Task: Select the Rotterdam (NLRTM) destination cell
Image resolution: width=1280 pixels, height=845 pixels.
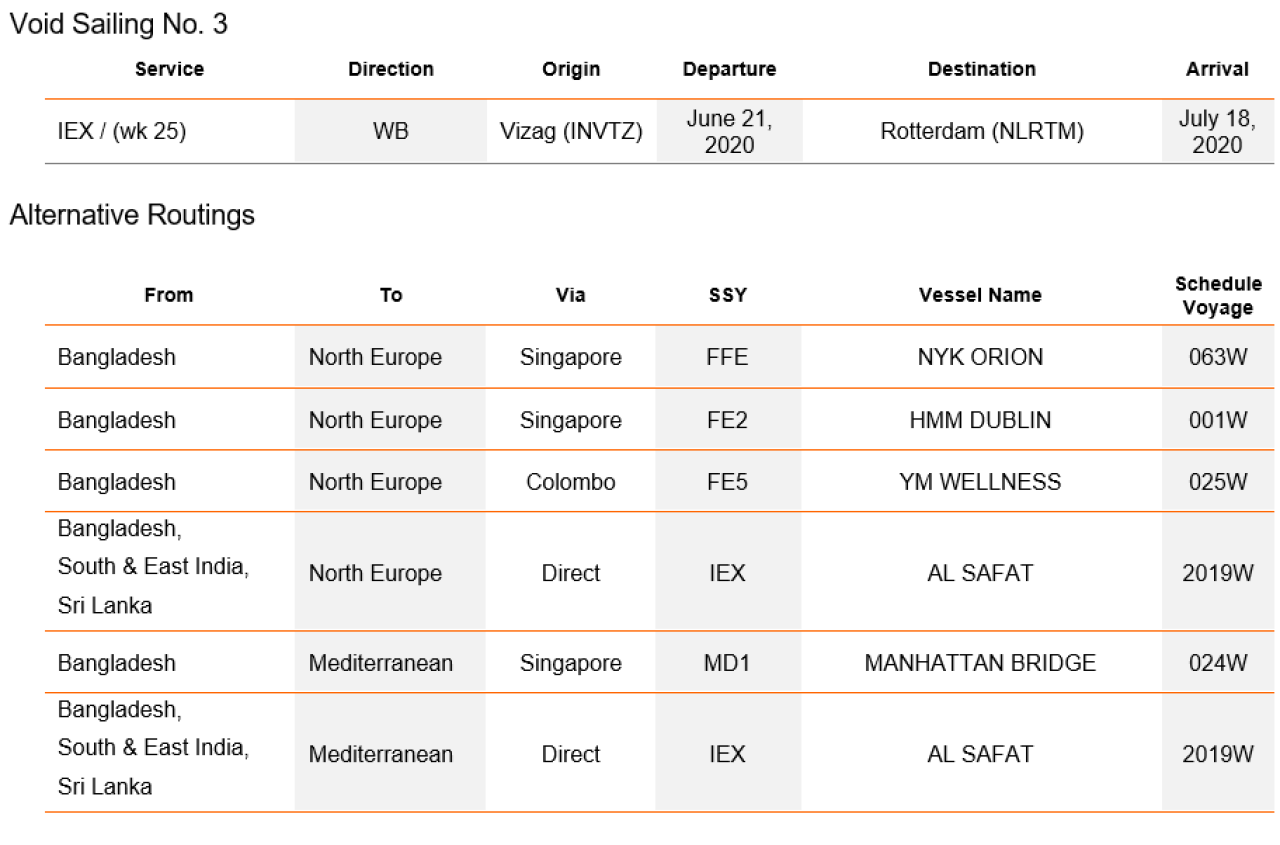Action: (982, 131)
